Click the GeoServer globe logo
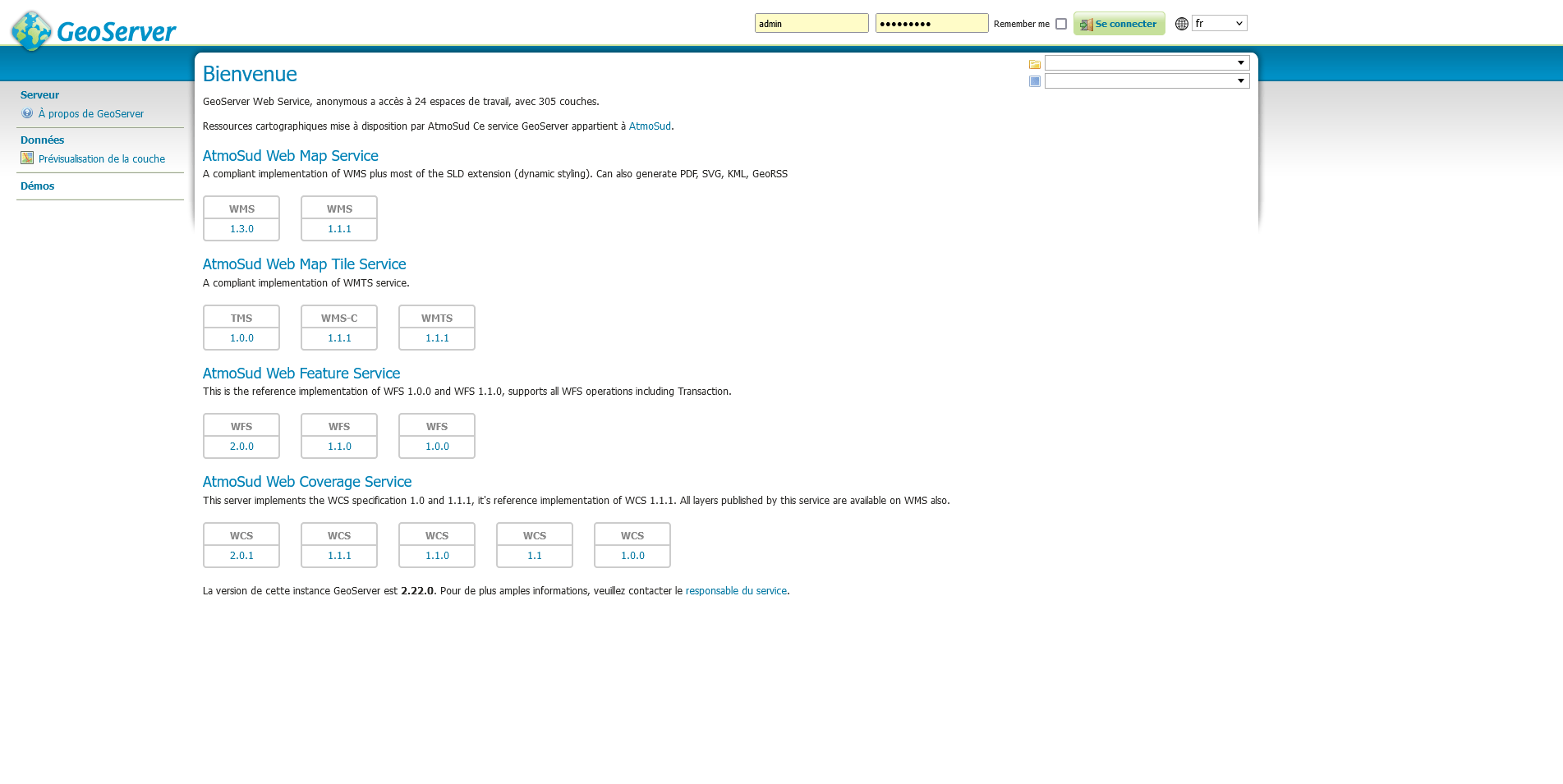The width and height of the screenshot is (1563, 784). 32,30
